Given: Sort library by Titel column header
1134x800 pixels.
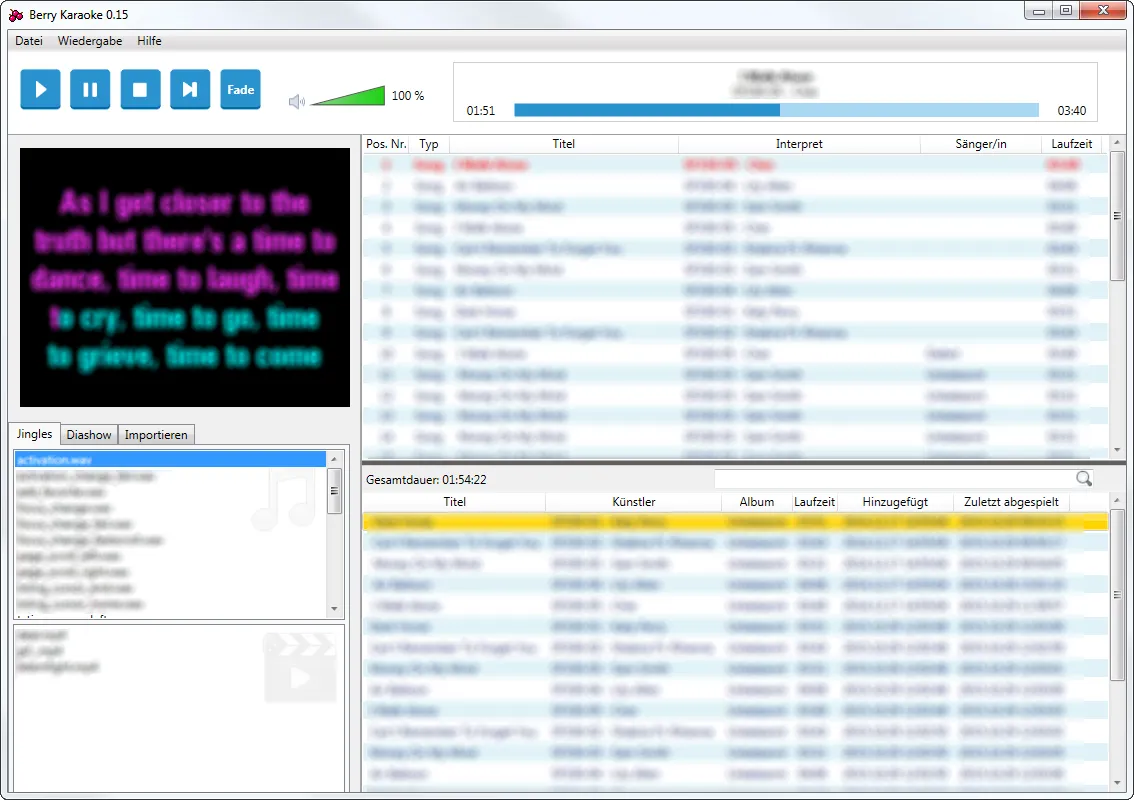Looking at the screenshot, I should [x=454, y=502].
